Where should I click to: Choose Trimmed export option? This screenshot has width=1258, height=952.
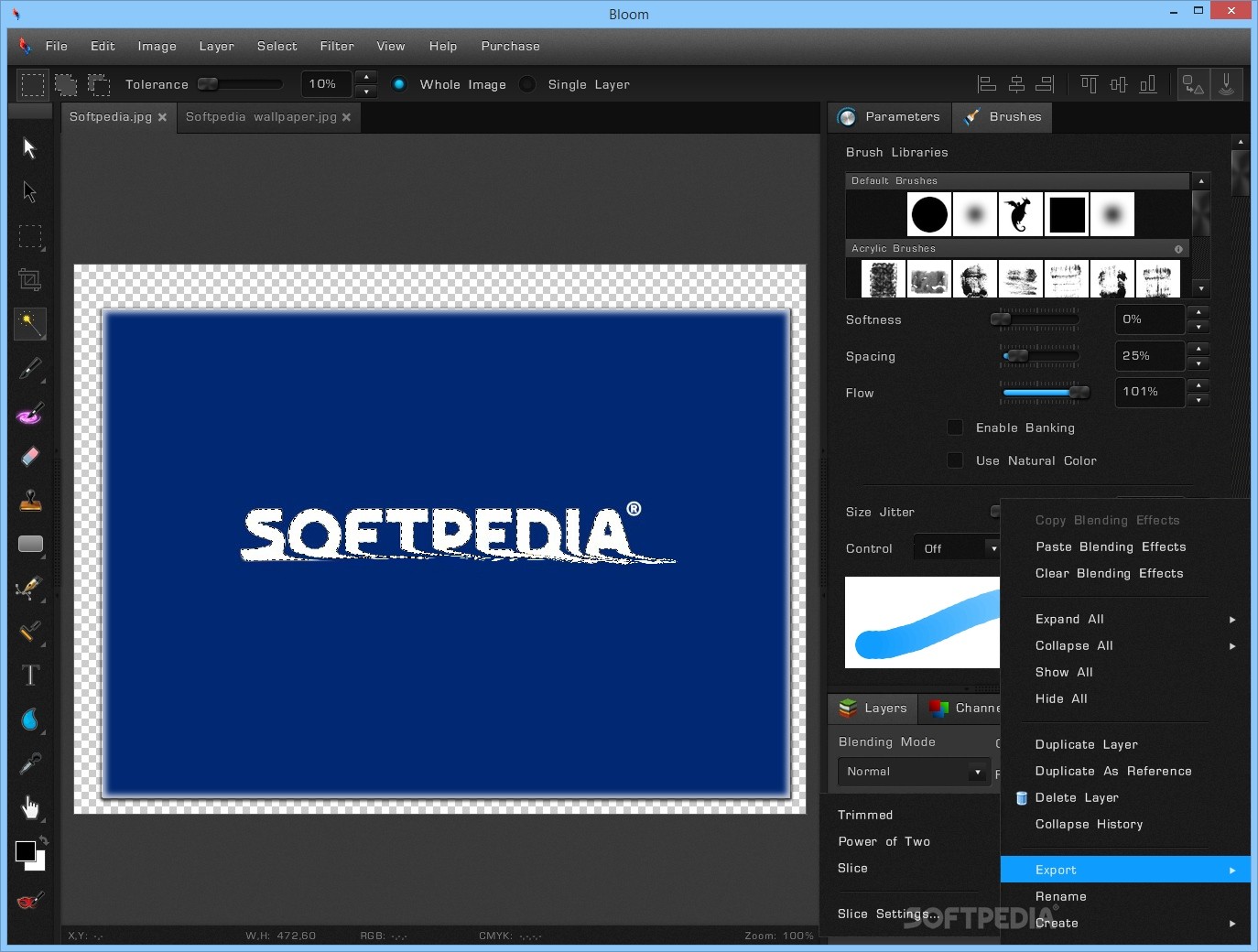(x=865, y=815)
